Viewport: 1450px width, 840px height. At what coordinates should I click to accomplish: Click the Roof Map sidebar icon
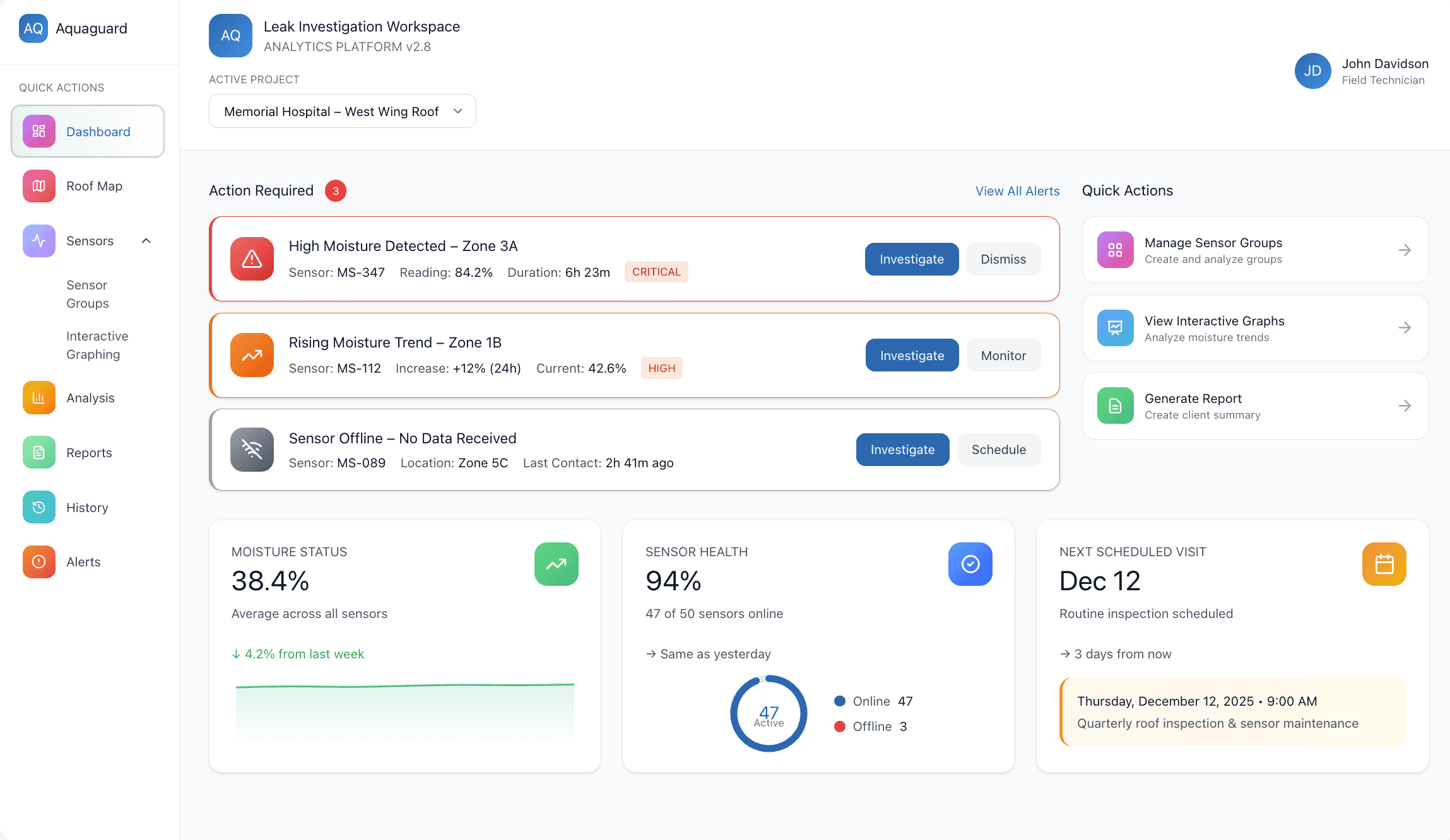click(38, 186)
